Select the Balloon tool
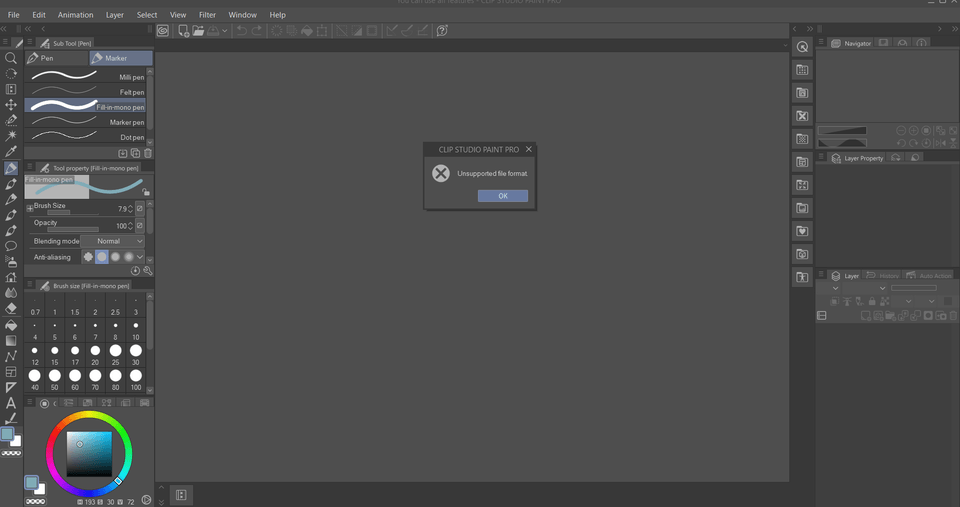Viewport: 960px width, 507px height. [x=10, y=246]
